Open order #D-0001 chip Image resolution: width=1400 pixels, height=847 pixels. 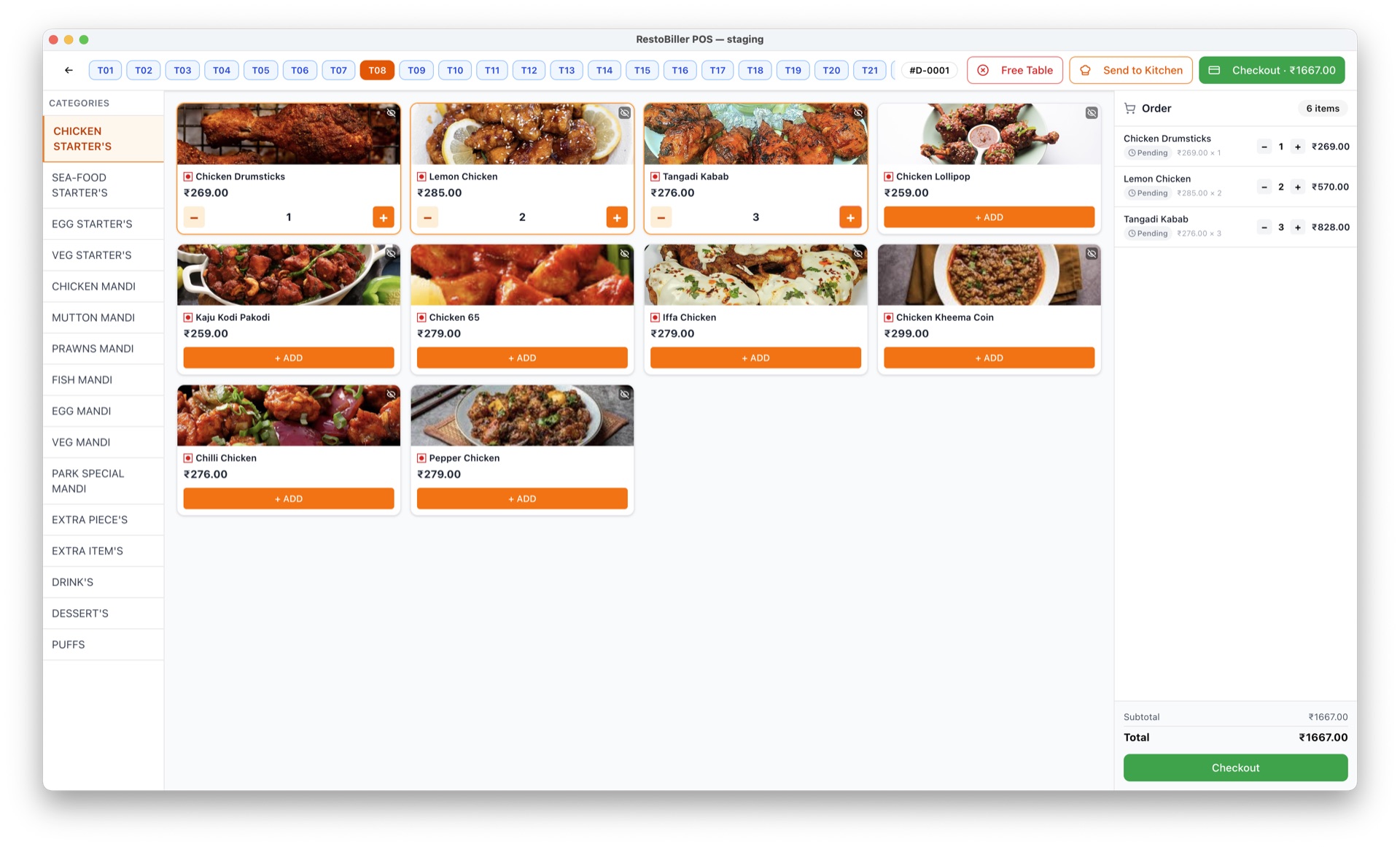pyautogui.click(x=929, y=70)
